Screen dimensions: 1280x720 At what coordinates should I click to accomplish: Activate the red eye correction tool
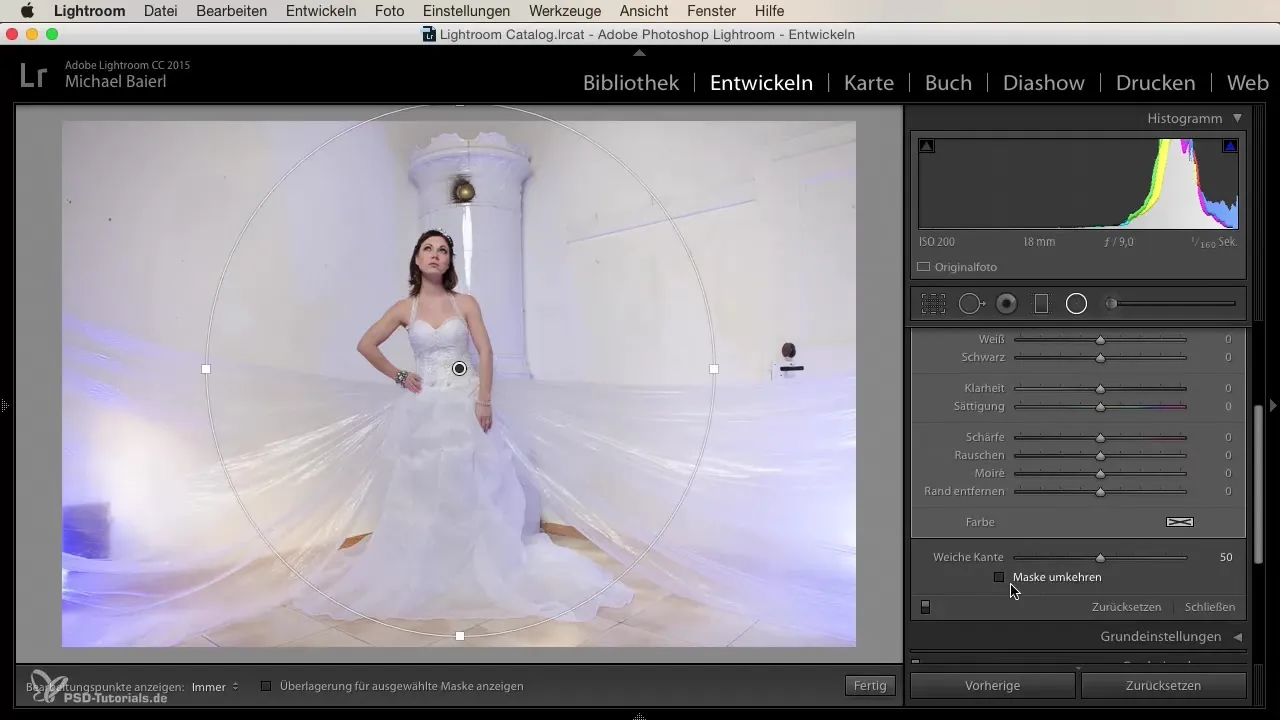click(x=1006, y=304)
